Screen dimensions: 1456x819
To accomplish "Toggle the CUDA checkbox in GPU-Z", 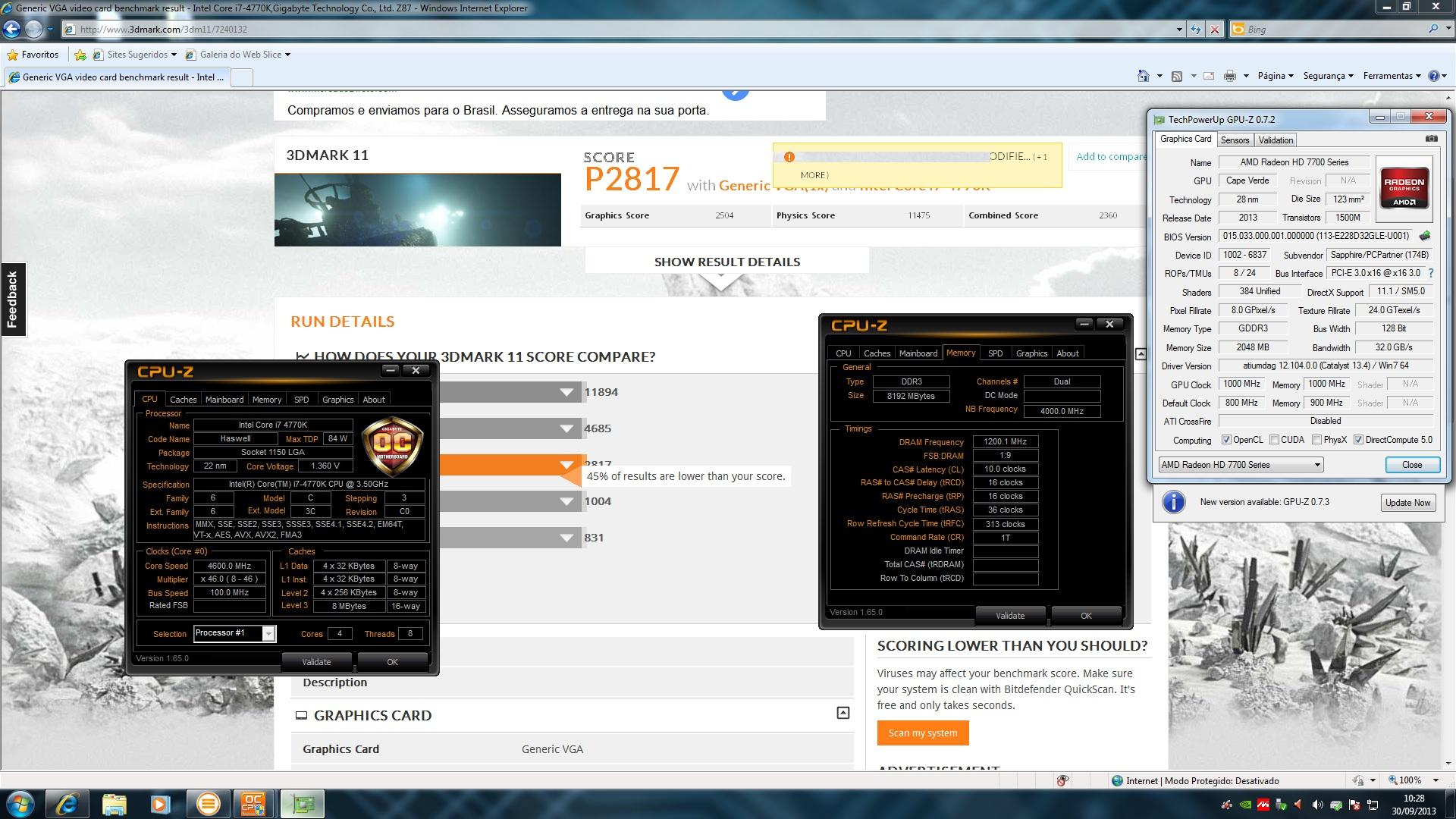I will [x=1274, y=440].
